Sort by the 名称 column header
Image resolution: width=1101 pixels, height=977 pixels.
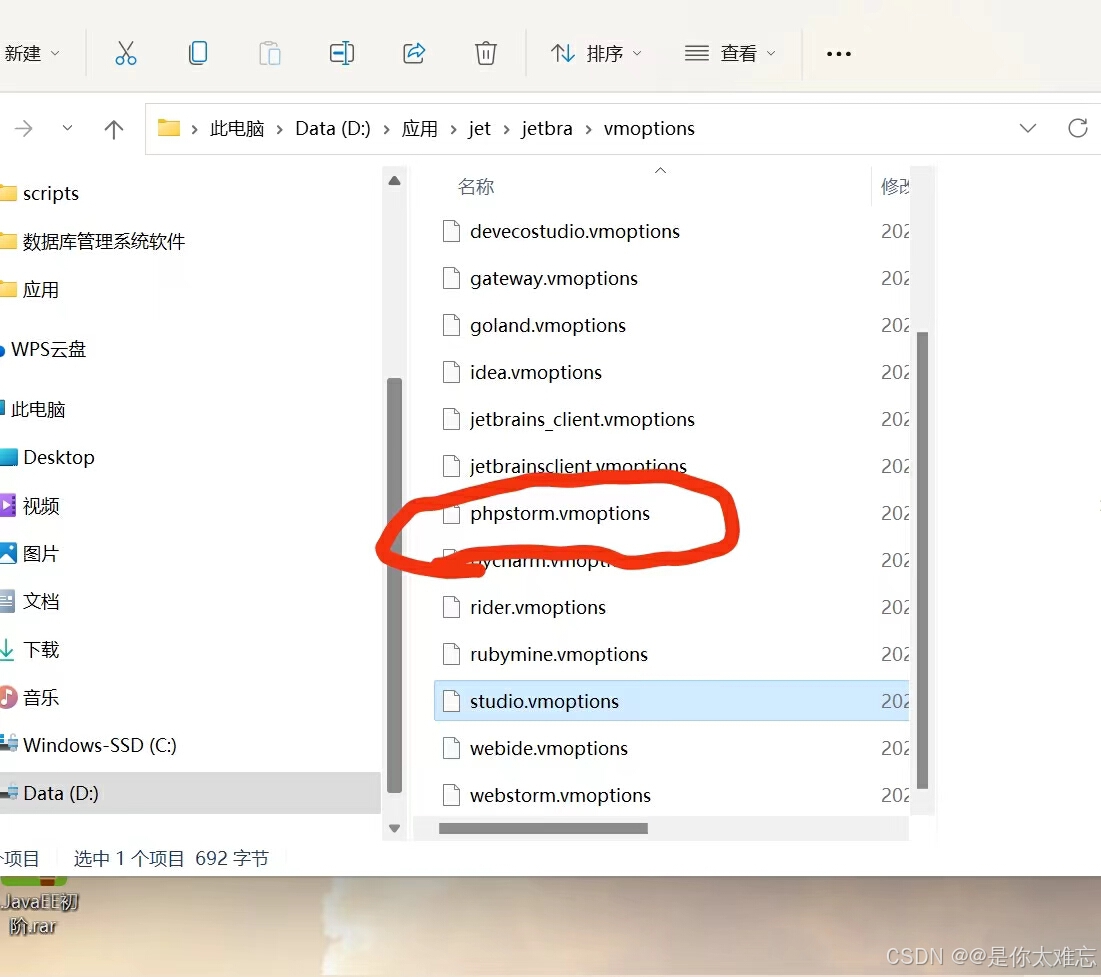[476, 186]
